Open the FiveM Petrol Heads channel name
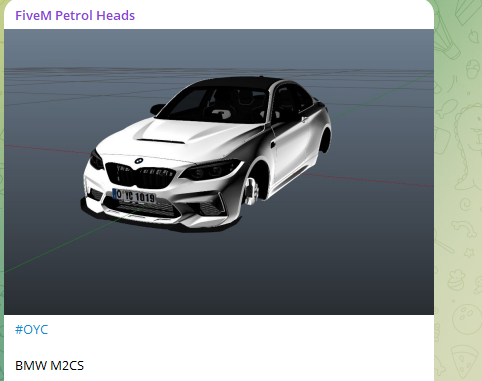The width and height of the screenshot is (482, 381). (x=75, y=16)
